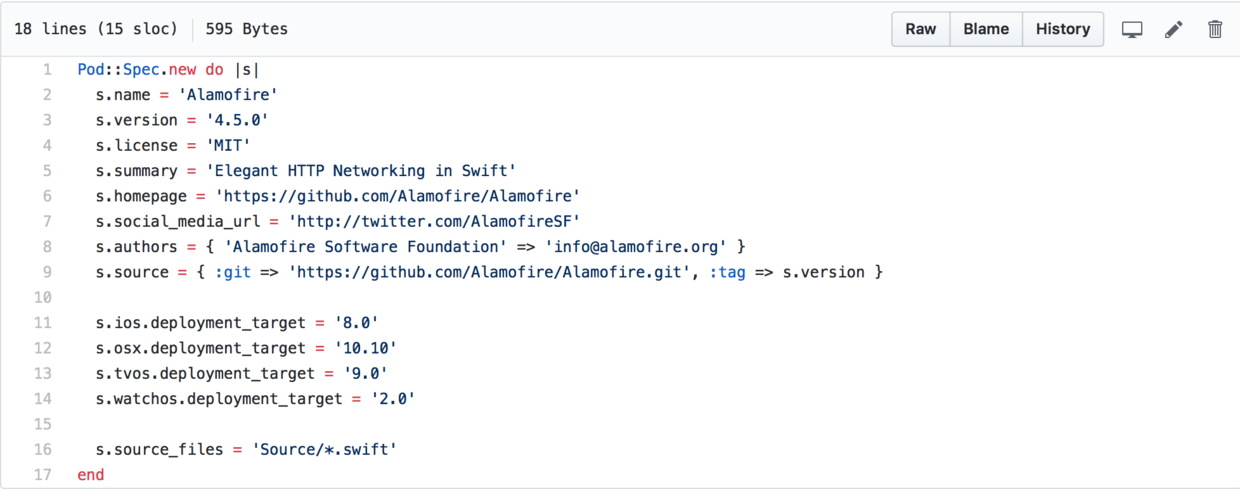
Task: Click 'Source/*.swift' source files string
Action: pyautogui.click(x=323, y=449)
